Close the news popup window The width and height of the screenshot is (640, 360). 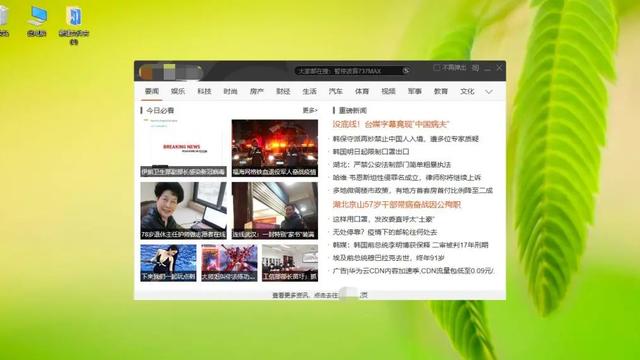(499, 68)
